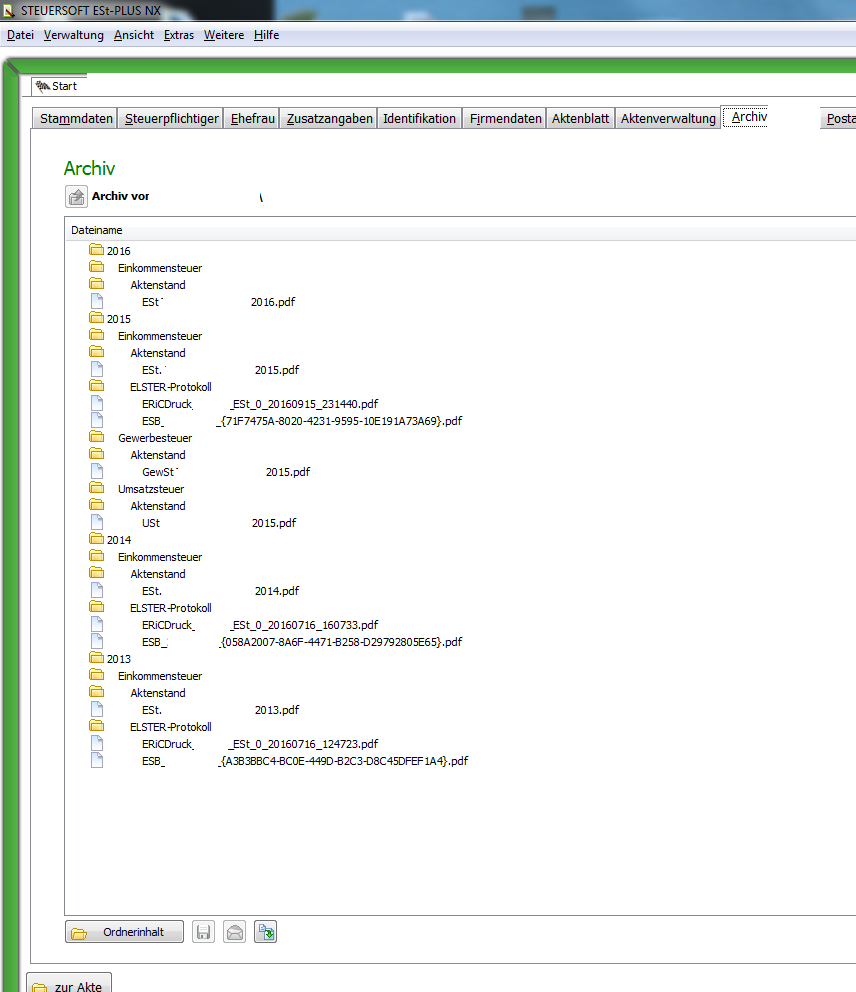The image size is (856, 992).
Task: Switch to the Firmendaten tab
Action: (x=504, y=117)
